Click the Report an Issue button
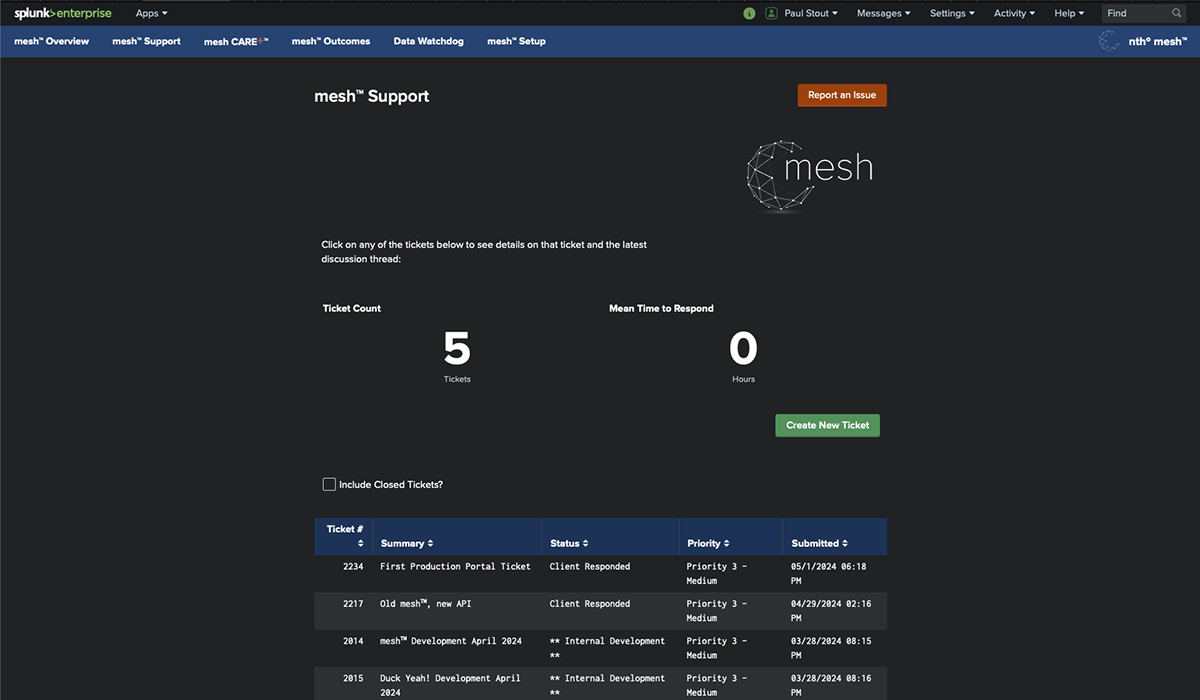Image resolution: width=1200 pixels, height=700 pixels. pyautogui.click(x=842, y=95)
